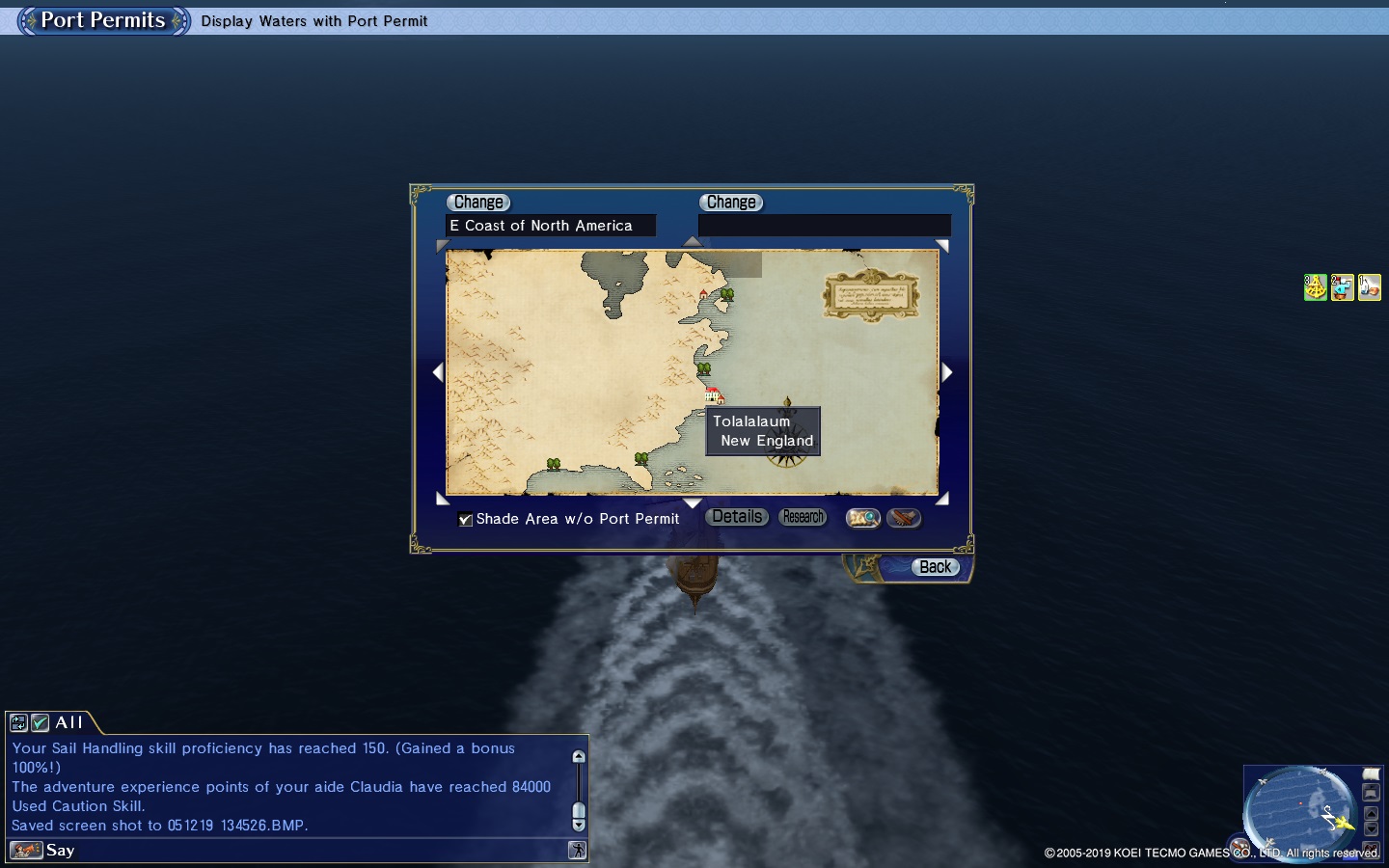Screen dimensions: 1389x868
Task: Click the bottom-right button under the minimap arrows
Action: tap(1371, 849)
